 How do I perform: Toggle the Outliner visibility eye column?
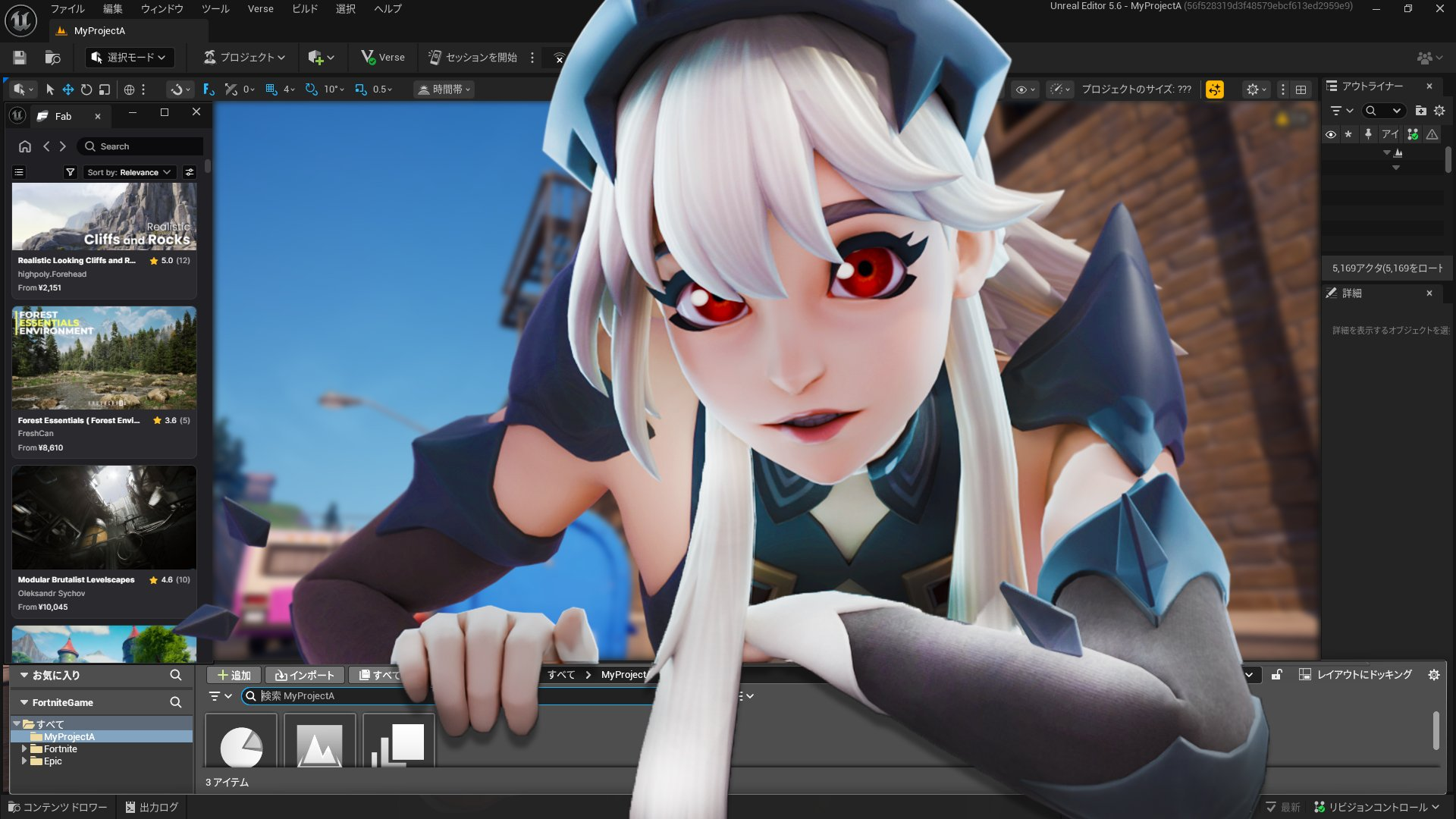(x=1331, y=134)
